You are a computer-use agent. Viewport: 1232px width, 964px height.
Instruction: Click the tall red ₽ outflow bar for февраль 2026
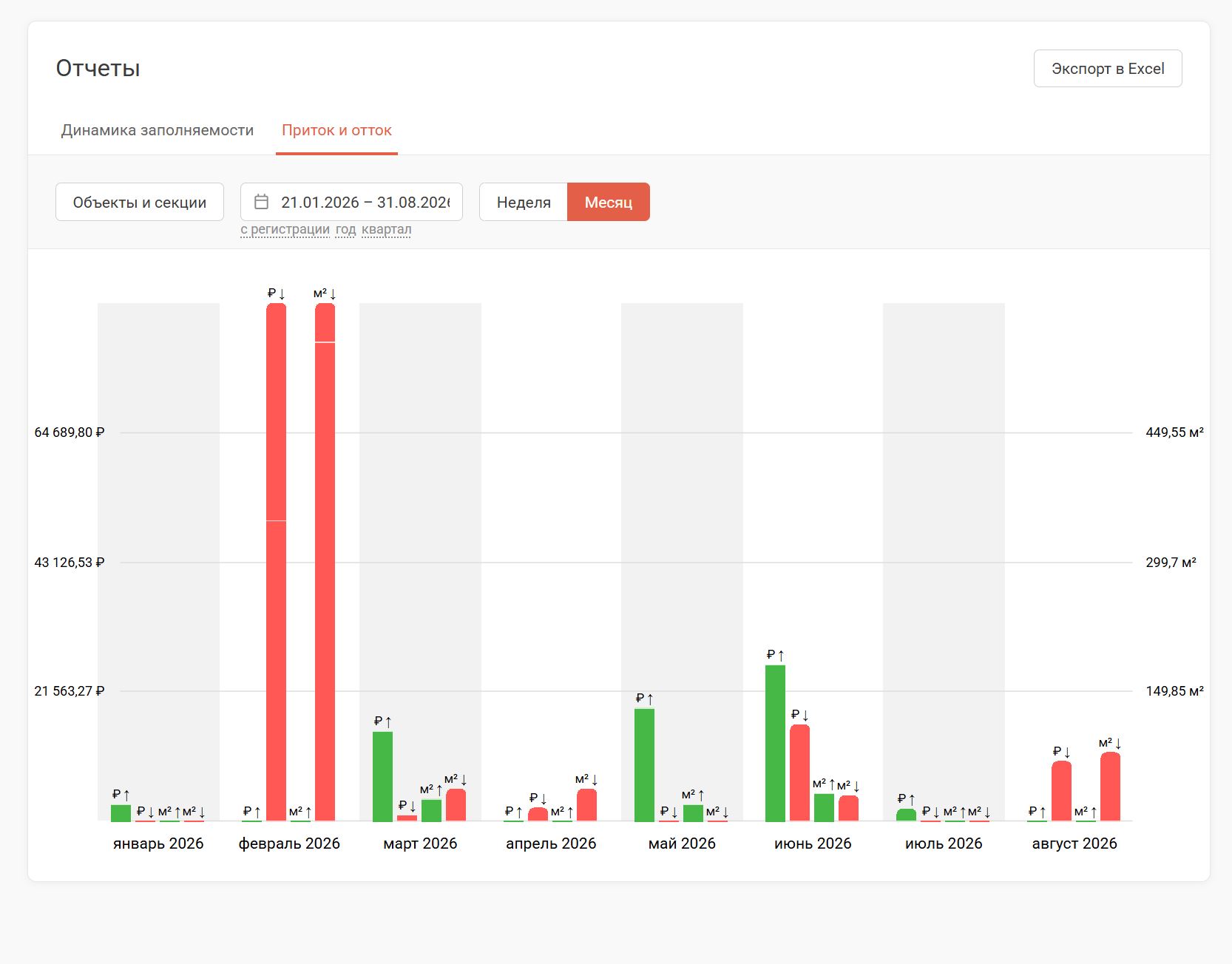point(277,562)
